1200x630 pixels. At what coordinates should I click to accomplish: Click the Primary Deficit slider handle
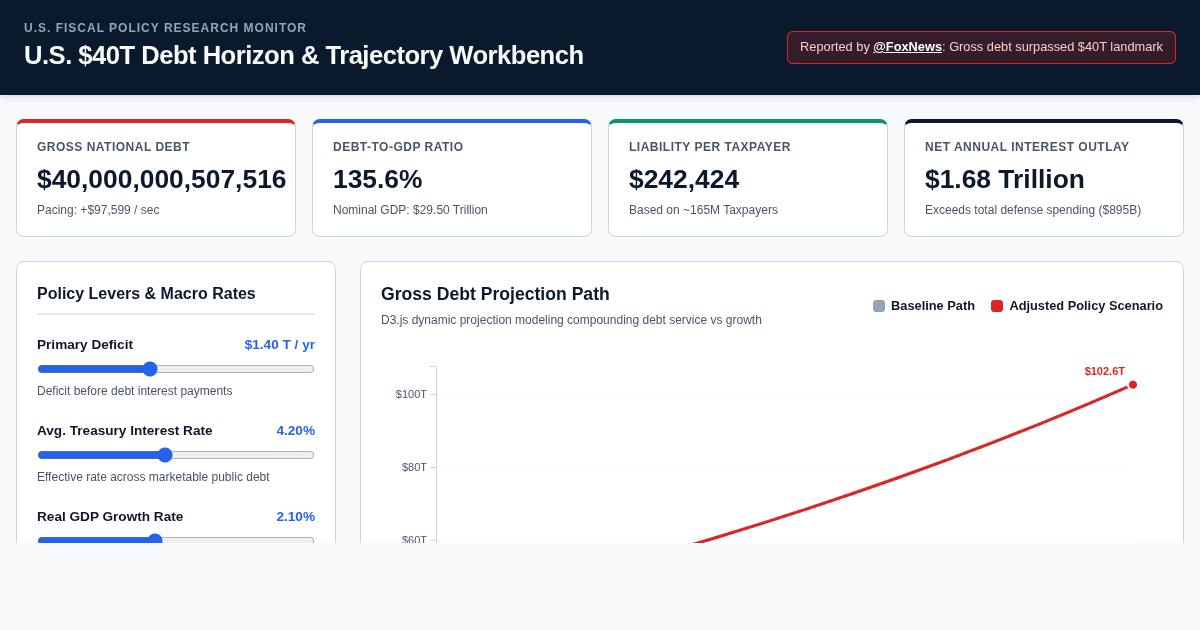point(150,369)
